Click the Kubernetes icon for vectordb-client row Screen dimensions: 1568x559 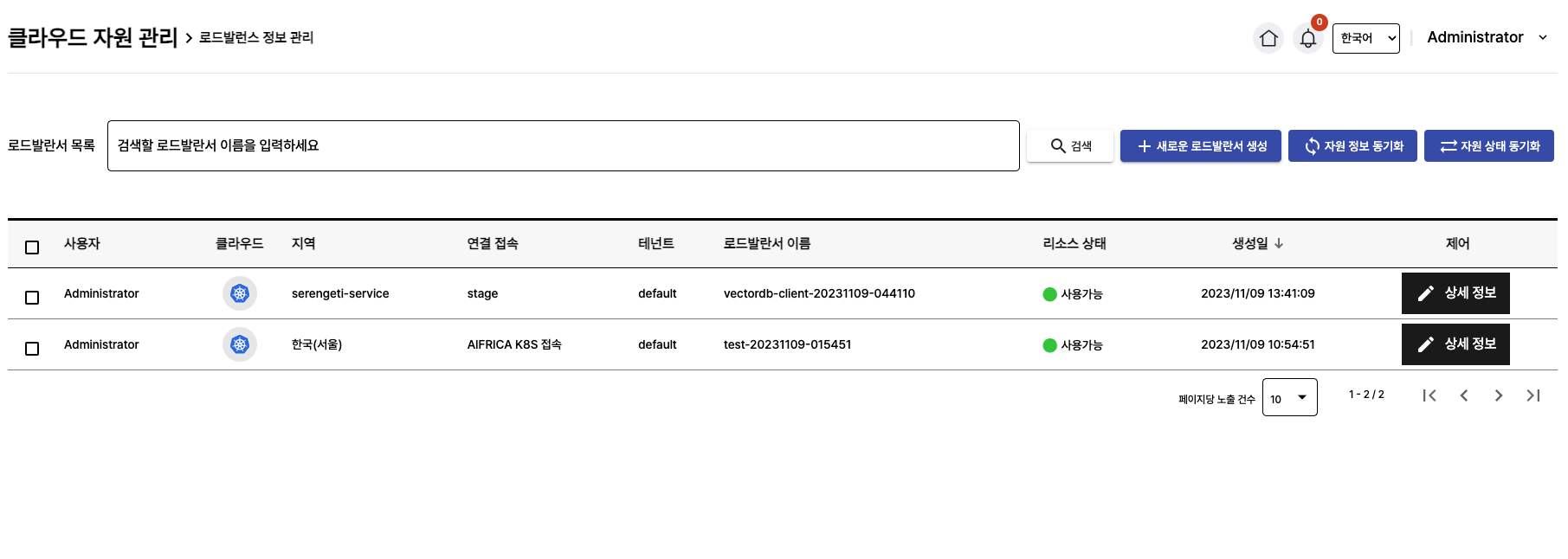[x=240, y=293]
